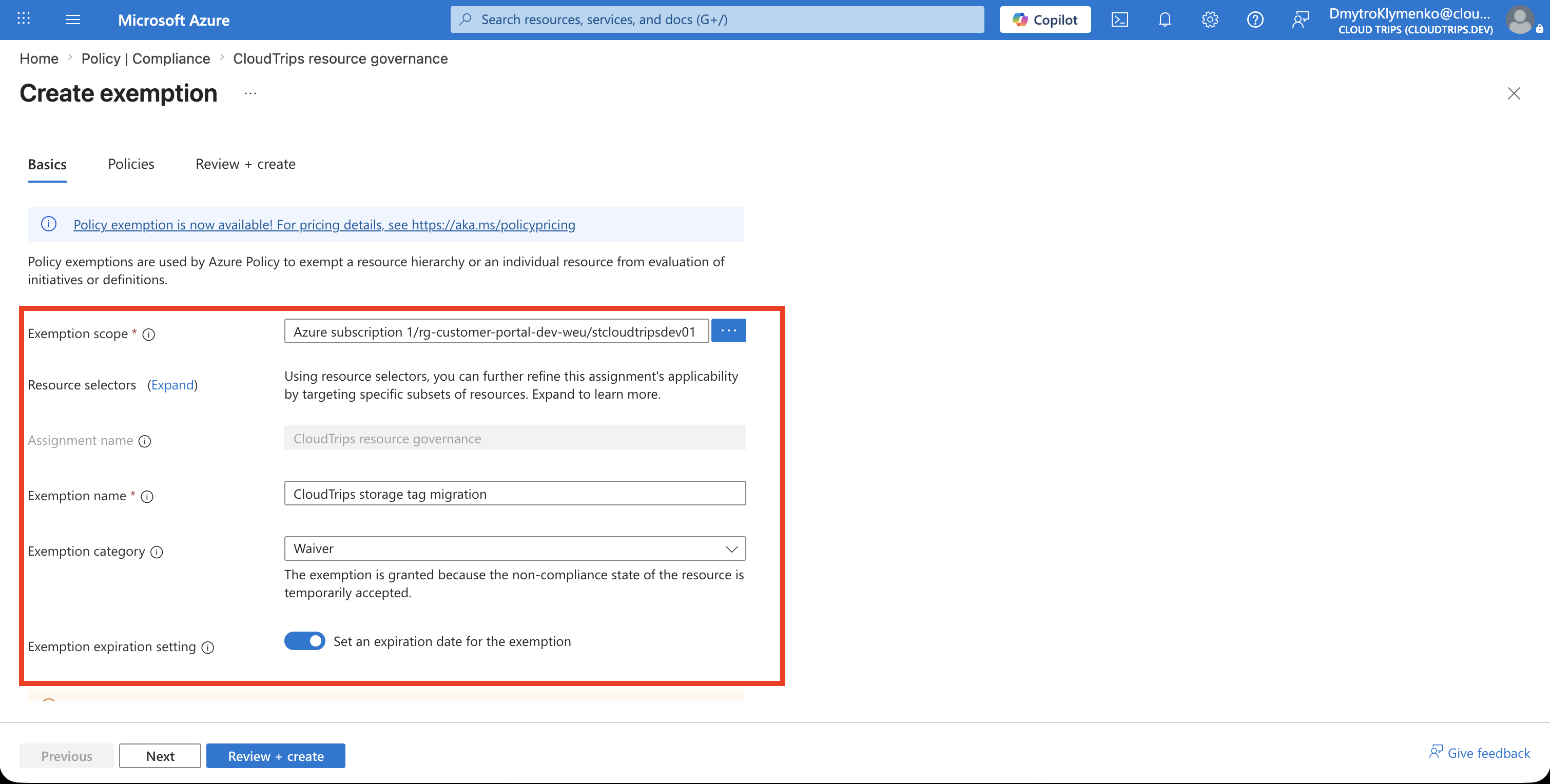Click the search resources field

[x=717, y=19]
